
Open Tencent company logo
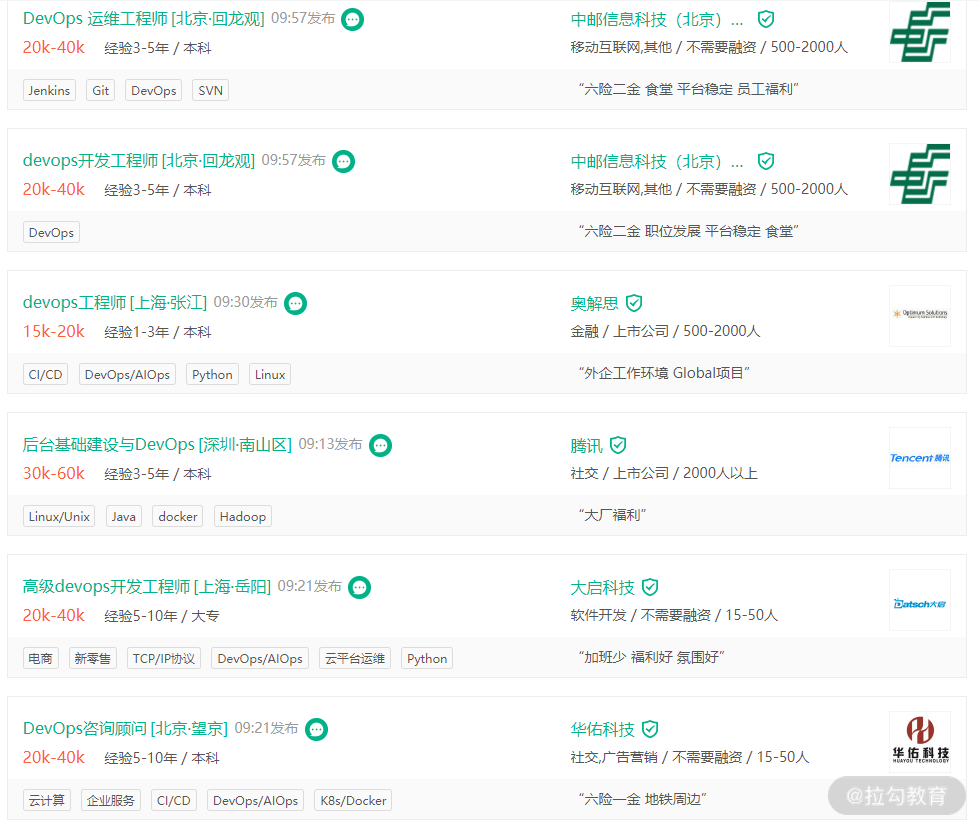[920, 458]
